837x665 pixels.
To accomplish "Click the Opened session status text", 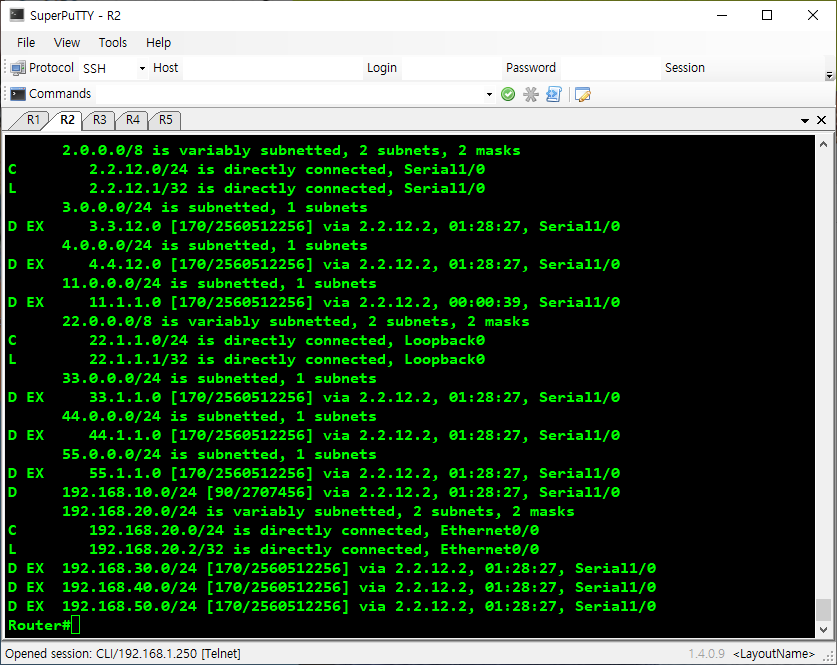I will point(123,654).
